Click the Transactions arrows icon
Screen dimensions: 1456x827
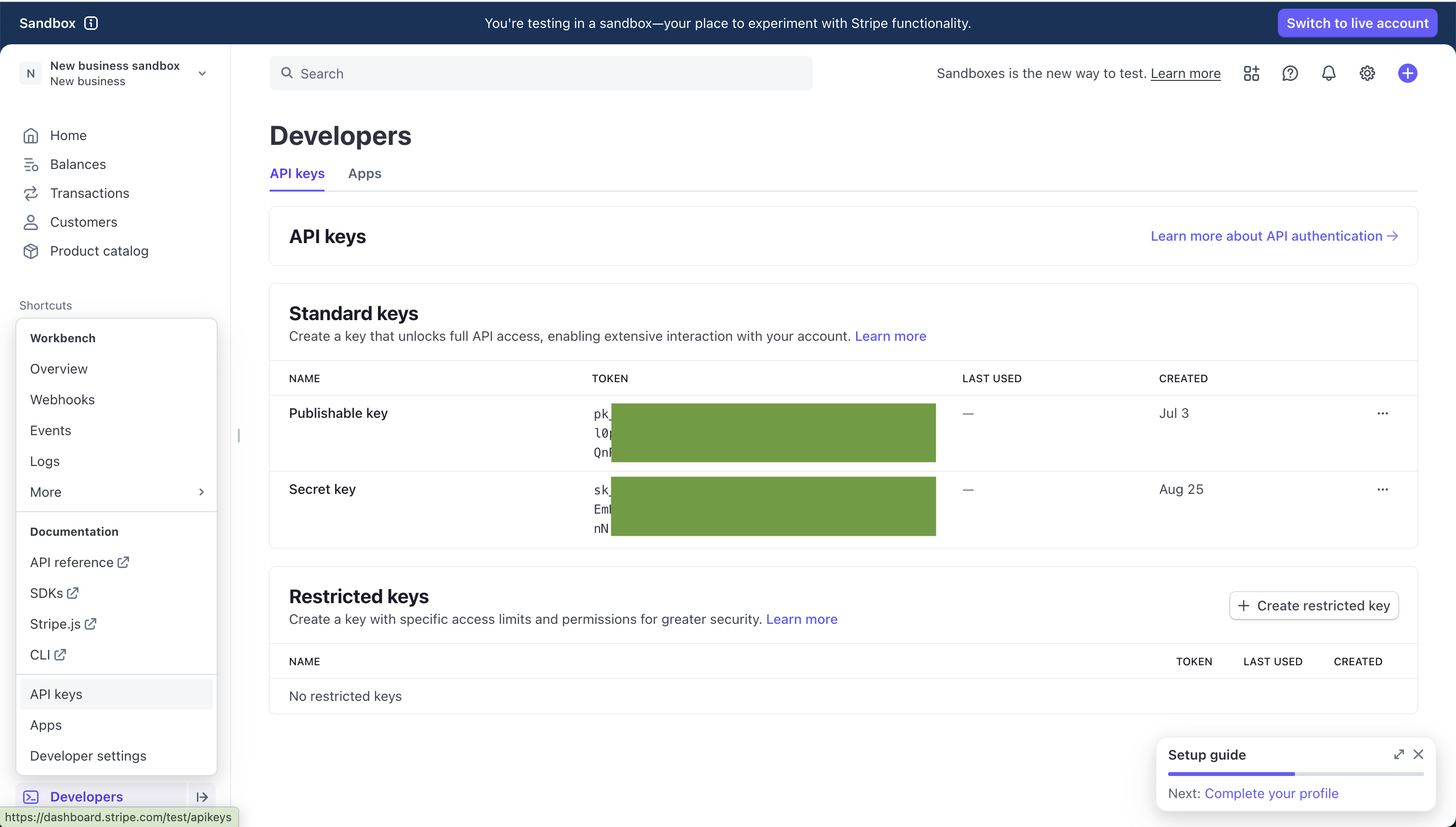31,193
